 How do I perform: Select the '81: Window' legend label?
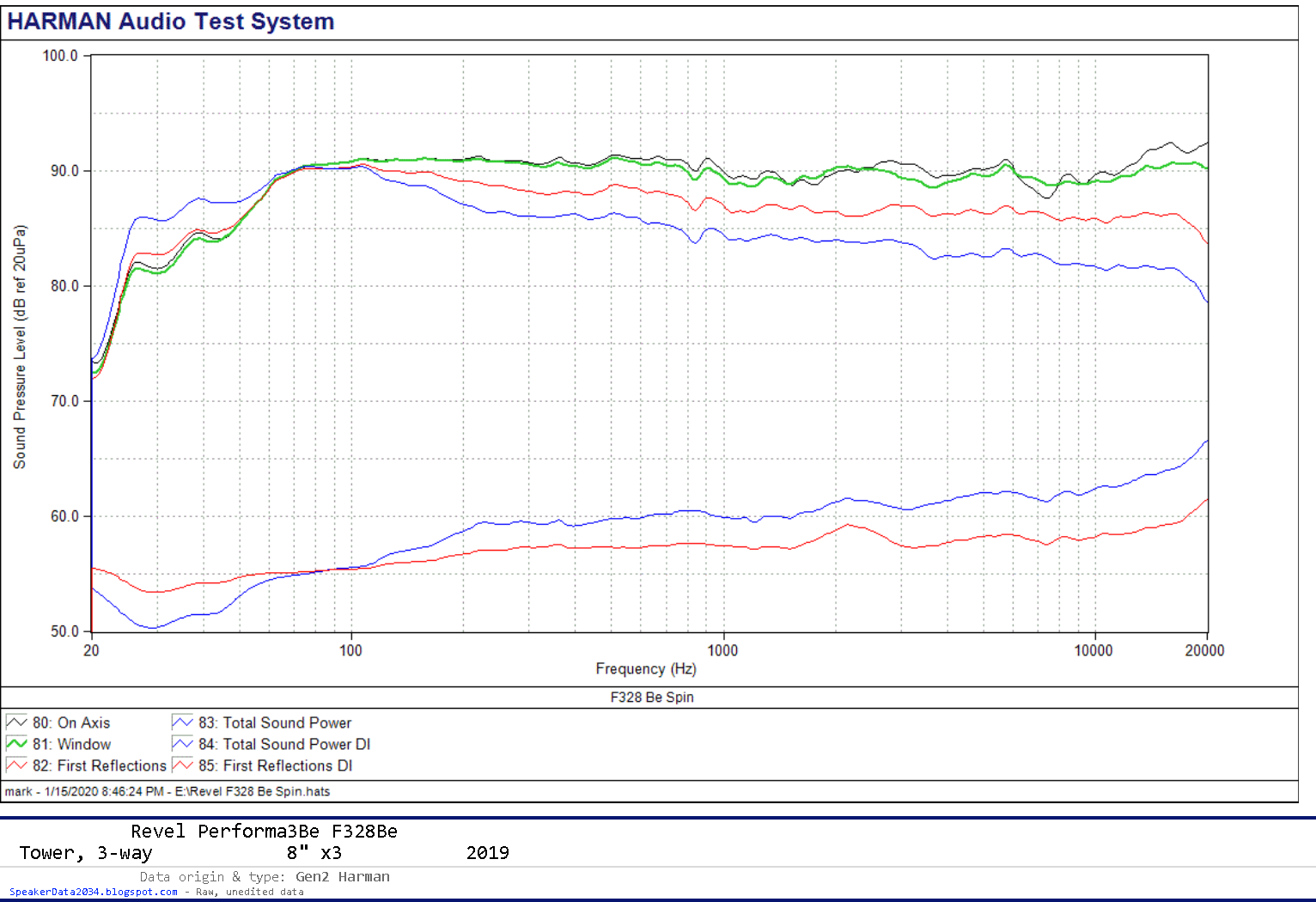pos(72,744)
